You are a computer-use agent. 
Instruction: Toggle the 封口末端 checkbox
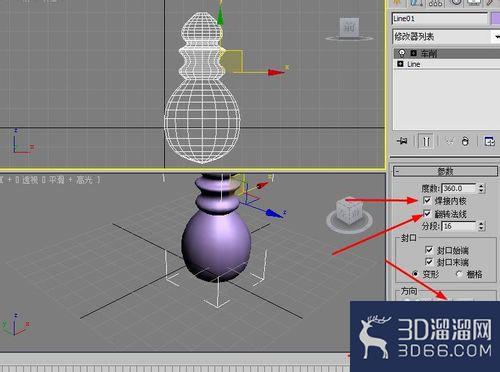(x=429, y=261)
